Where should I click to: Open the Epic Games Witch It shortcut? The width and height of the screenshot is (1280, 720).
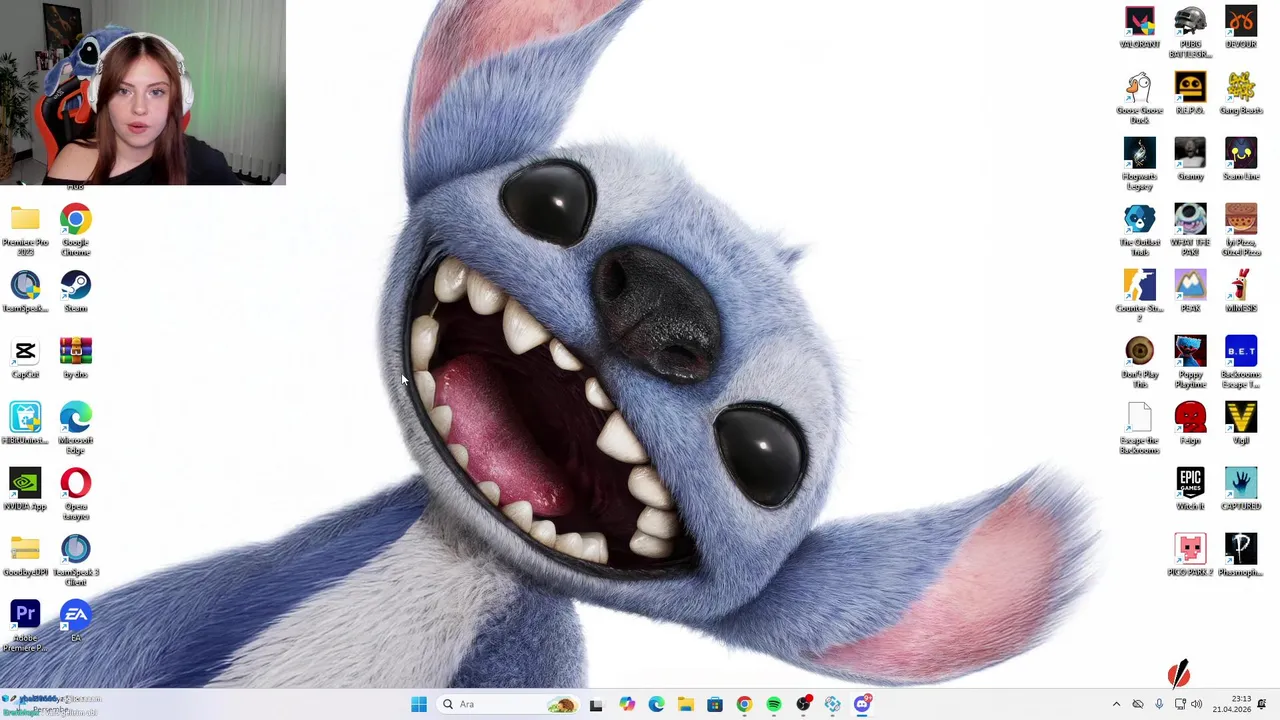pyautogui.click(x=1190, y=490)
